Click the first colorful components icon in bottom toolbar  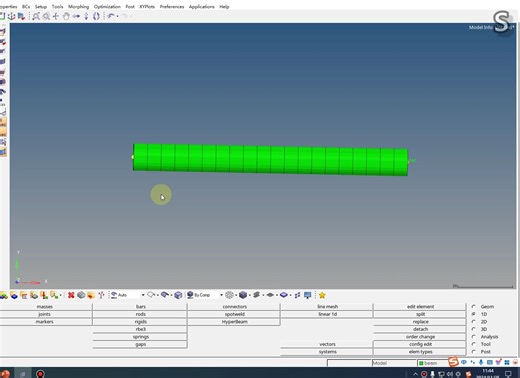(4, 295)
